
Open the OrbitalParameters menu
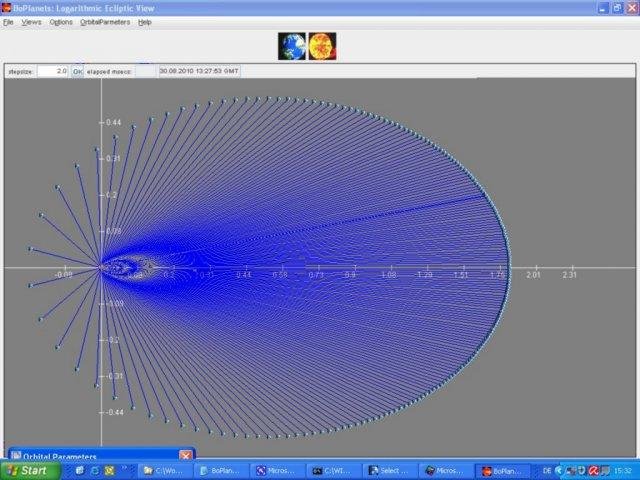pos(105,21)
